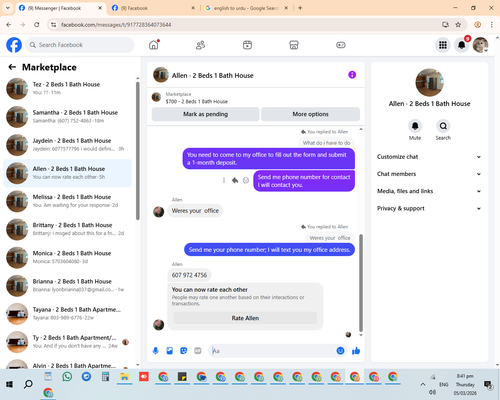This screenshot has width=500, height=400.
Task: Open the Tayana - 2 Beds 1 Bath Apartment chat
Action: point(67,314)
